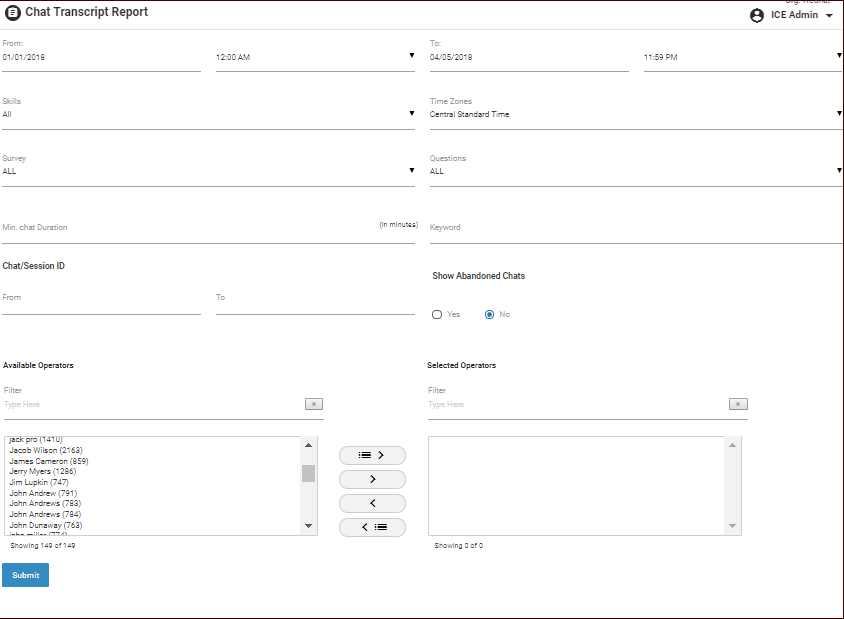Click the ICE Admin user avatar icon
This screenshot has height=619, width=844.
click(757, 15)
